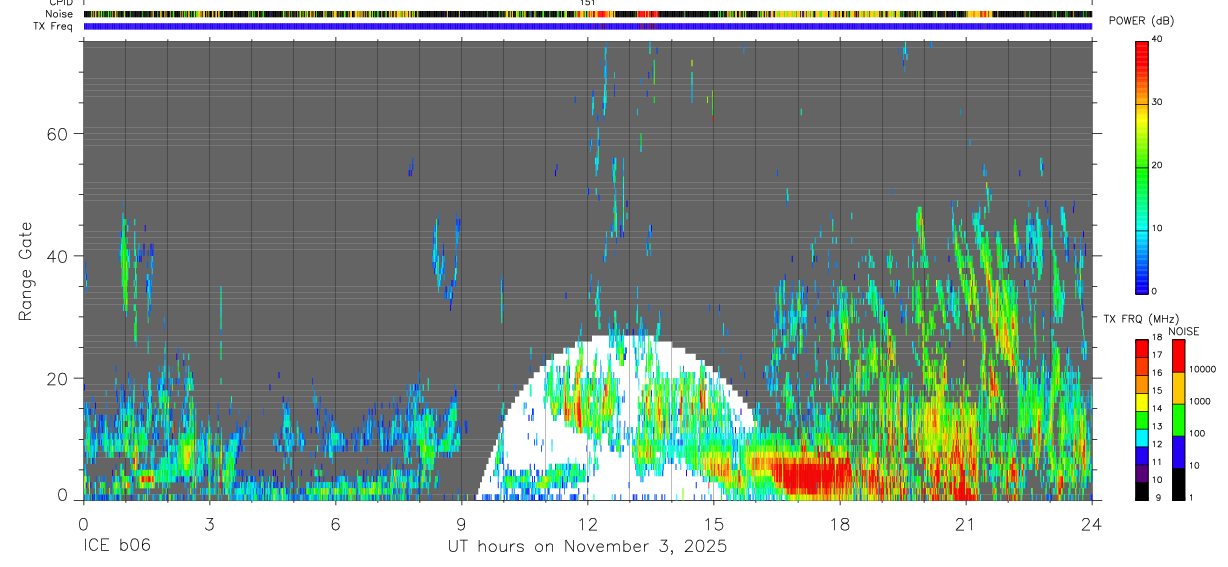Viewport: 1228px width, 567px height.
Task: Click the TX Freq row label at top
Action: tap(53, 26)
